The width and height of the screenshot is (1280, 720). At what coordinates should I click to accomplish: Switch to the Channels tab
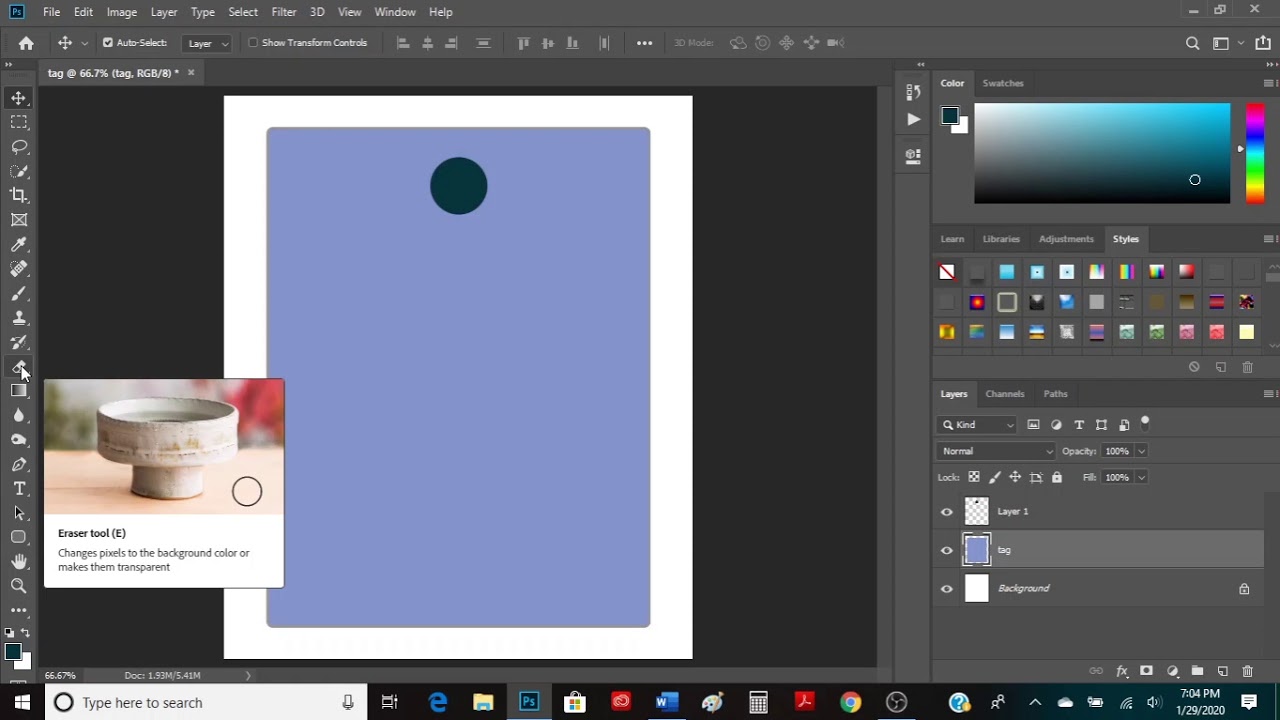coord(1005,394)
